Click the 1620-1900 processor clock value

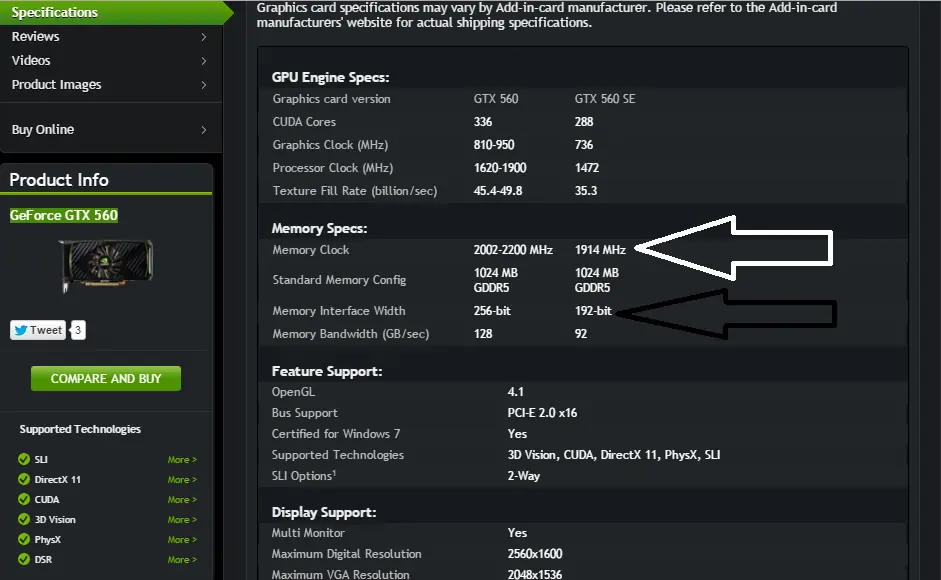tap(500, 168)
